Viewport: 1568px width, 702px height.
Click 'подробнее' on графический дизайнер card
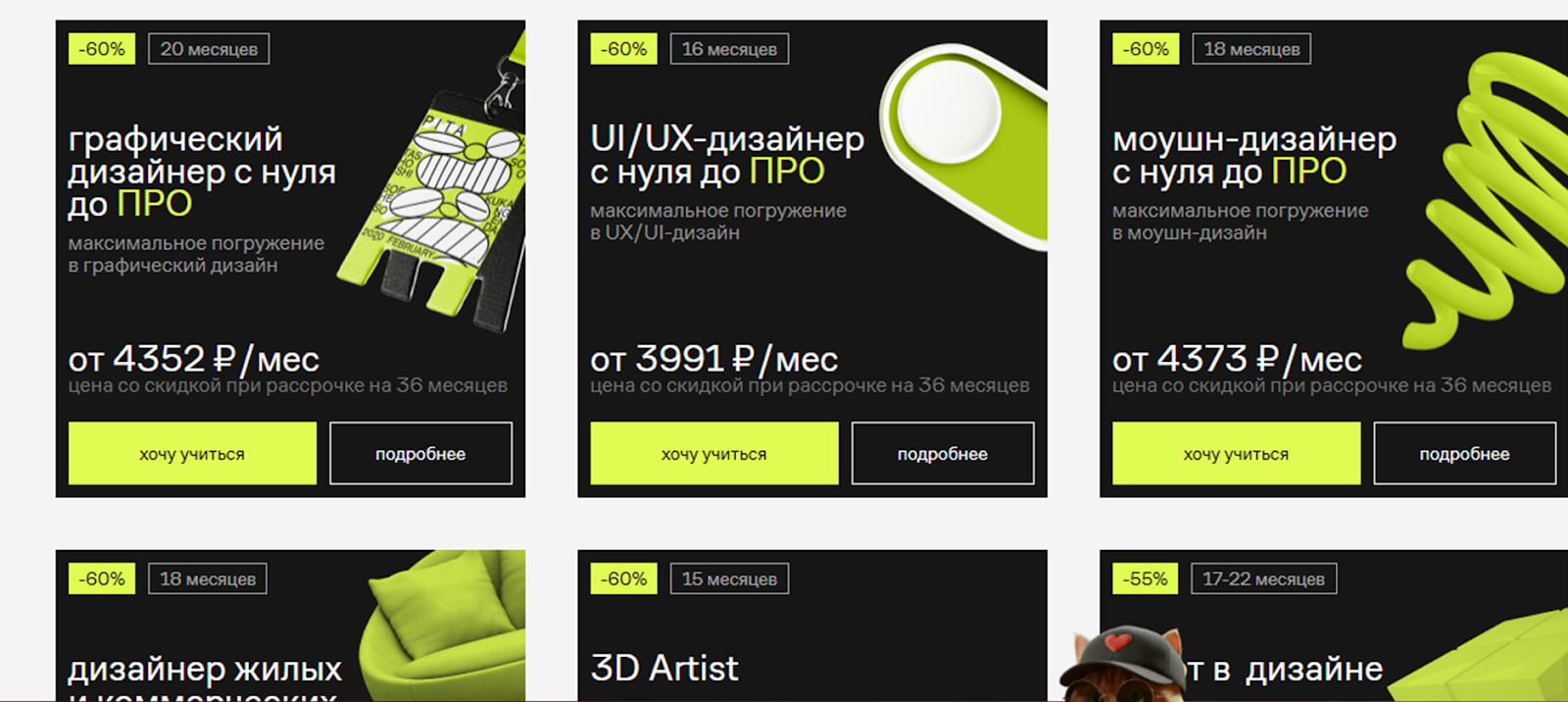click(x=420, y=453)
